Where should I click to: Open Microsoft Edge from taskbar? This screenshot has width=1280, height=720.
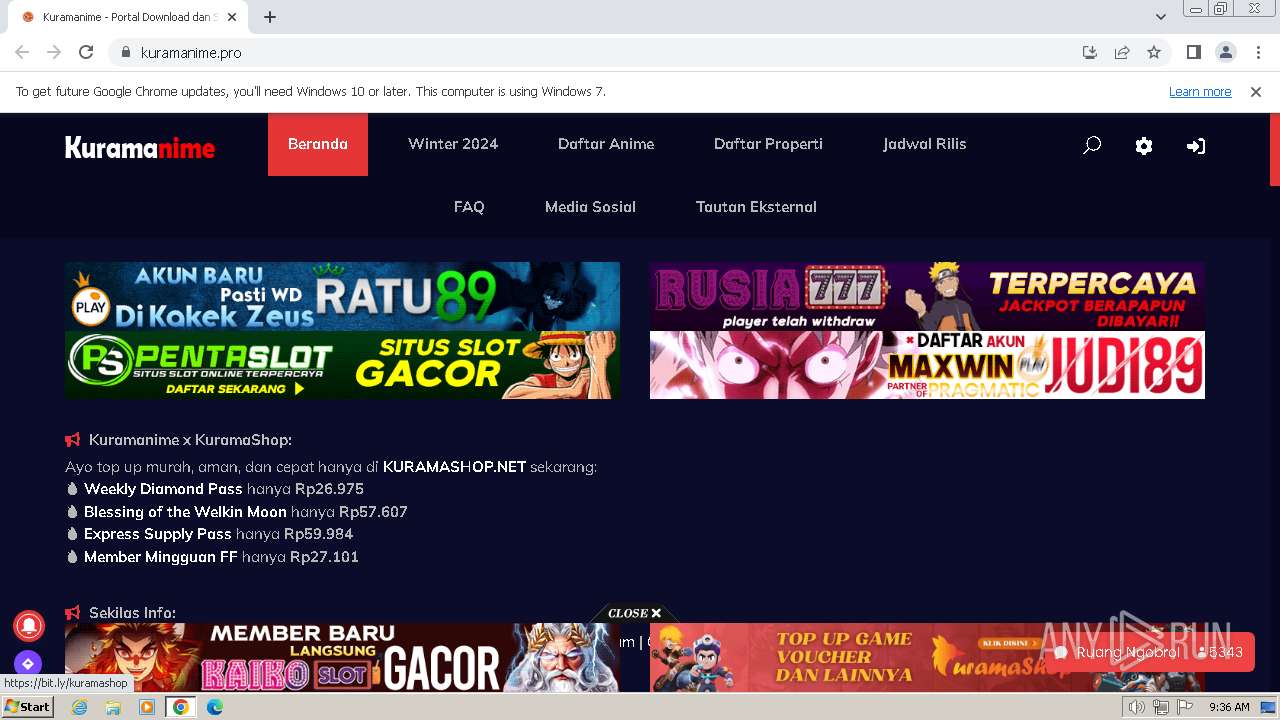point(215,707)
